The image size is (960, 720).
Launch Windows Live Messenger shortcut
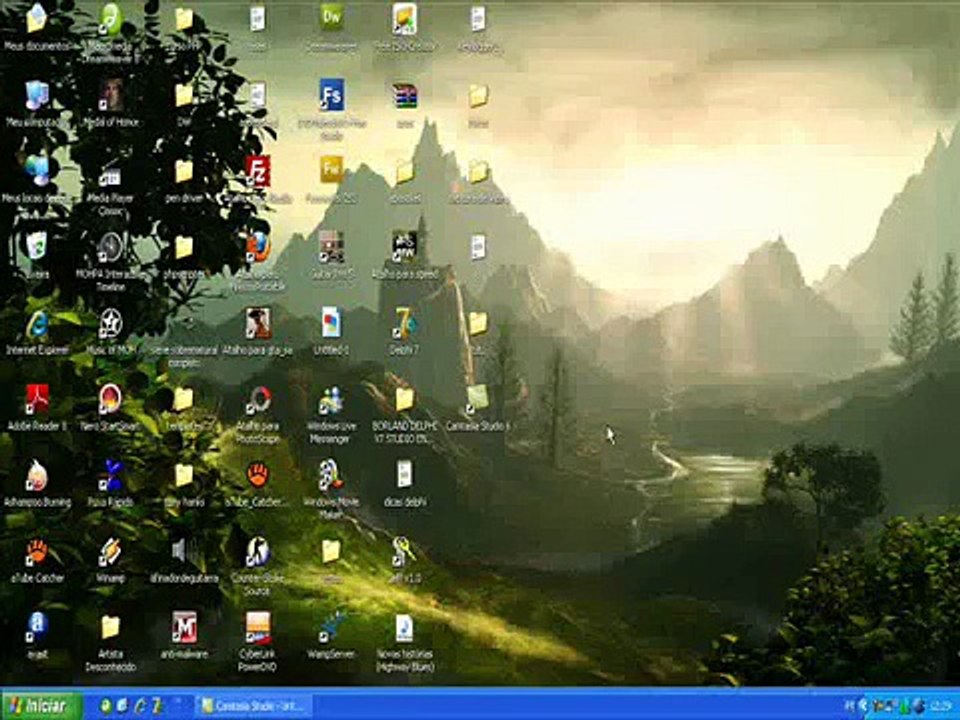[331, 399]
